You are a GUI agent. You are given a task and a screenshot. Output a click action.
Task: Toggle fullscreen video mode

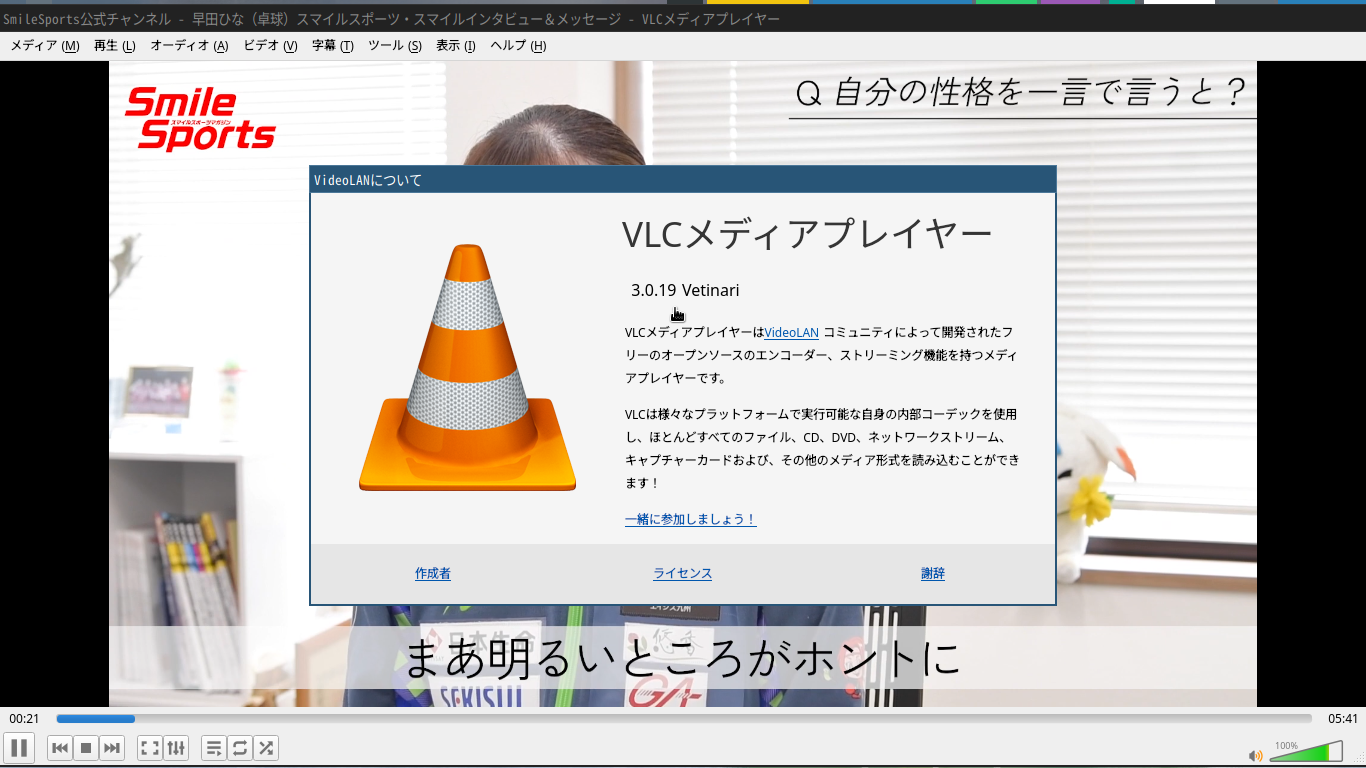point(150,748)
